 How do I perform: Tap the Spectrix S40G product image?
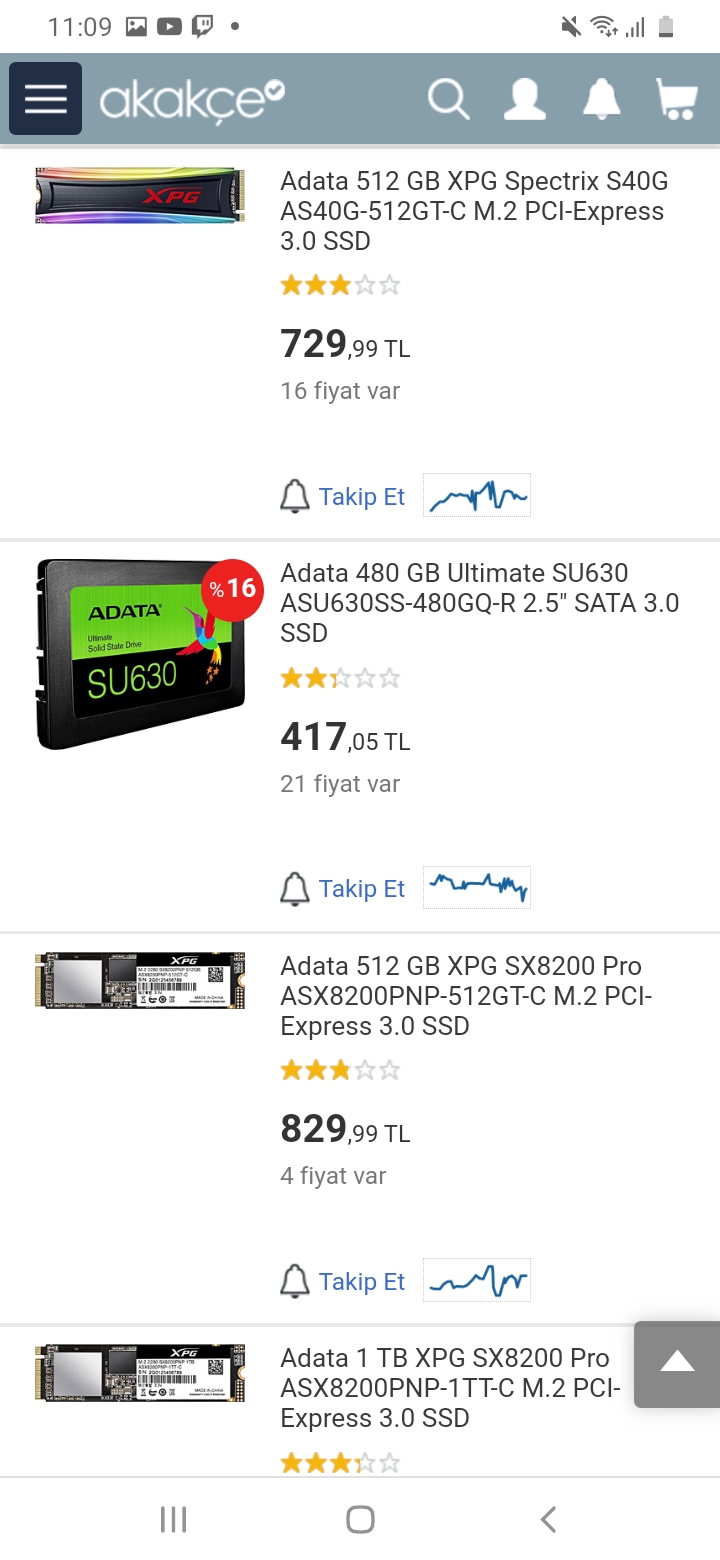pyautogui.click(x=140, y=195)
